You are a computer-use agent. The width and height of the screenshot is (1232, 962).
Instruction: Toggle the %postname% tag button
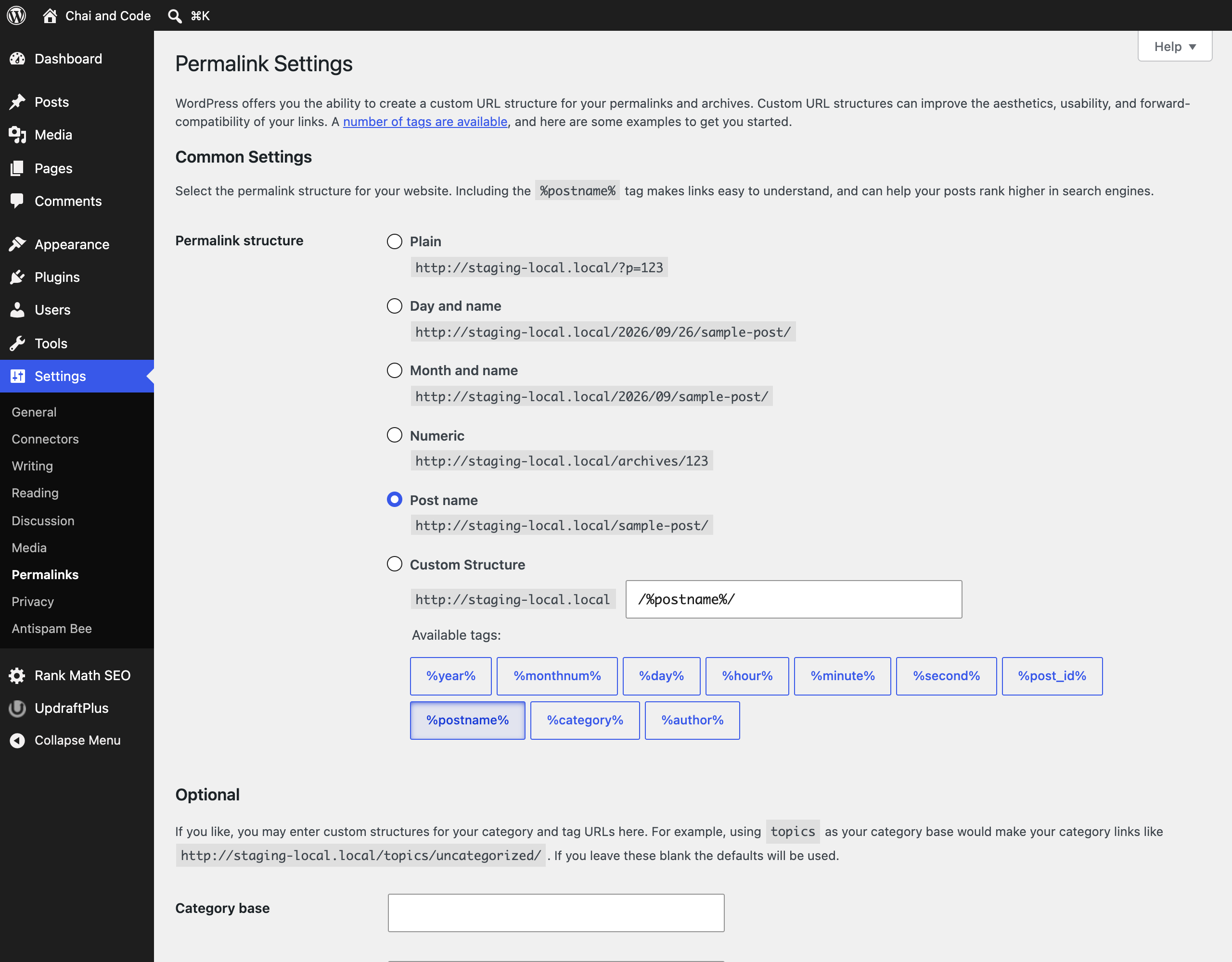point(468,720)
